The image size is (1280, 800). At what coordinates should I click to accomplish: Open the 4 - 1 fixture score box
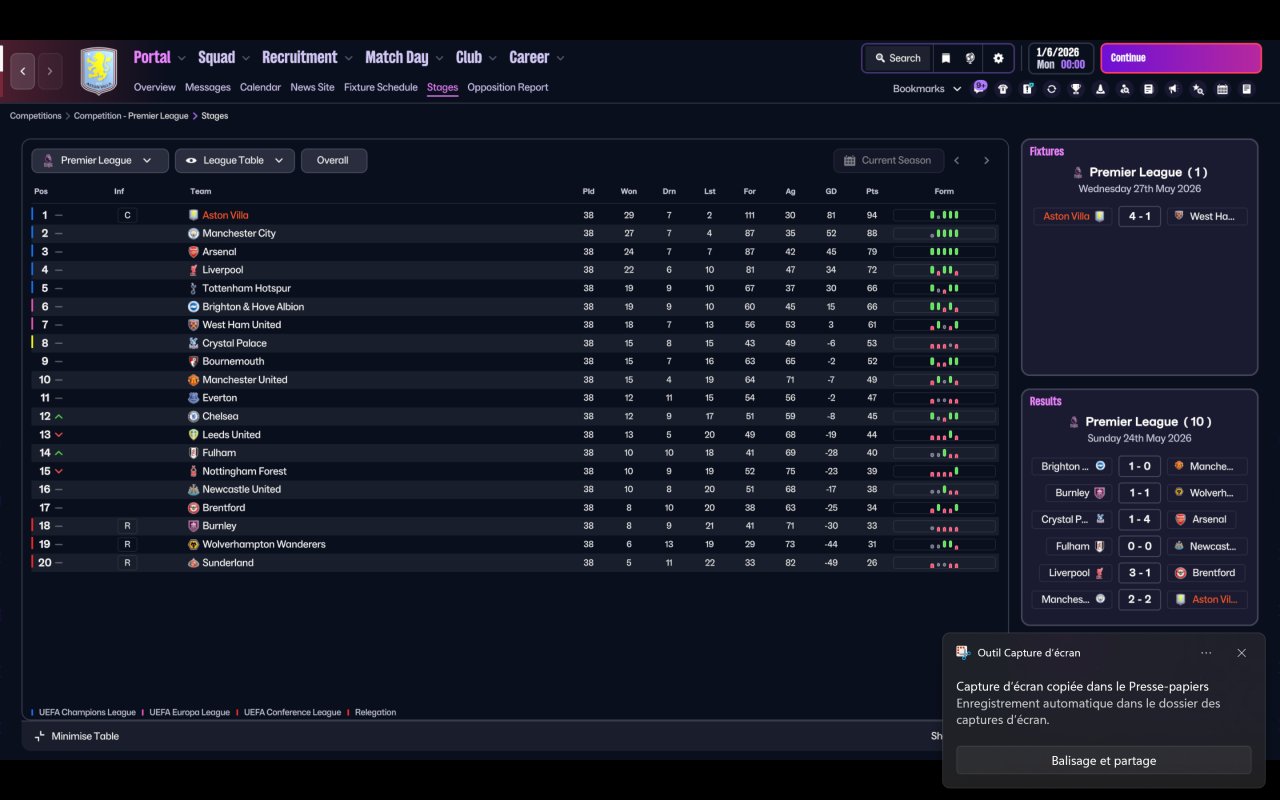[x=1140, y=216]
